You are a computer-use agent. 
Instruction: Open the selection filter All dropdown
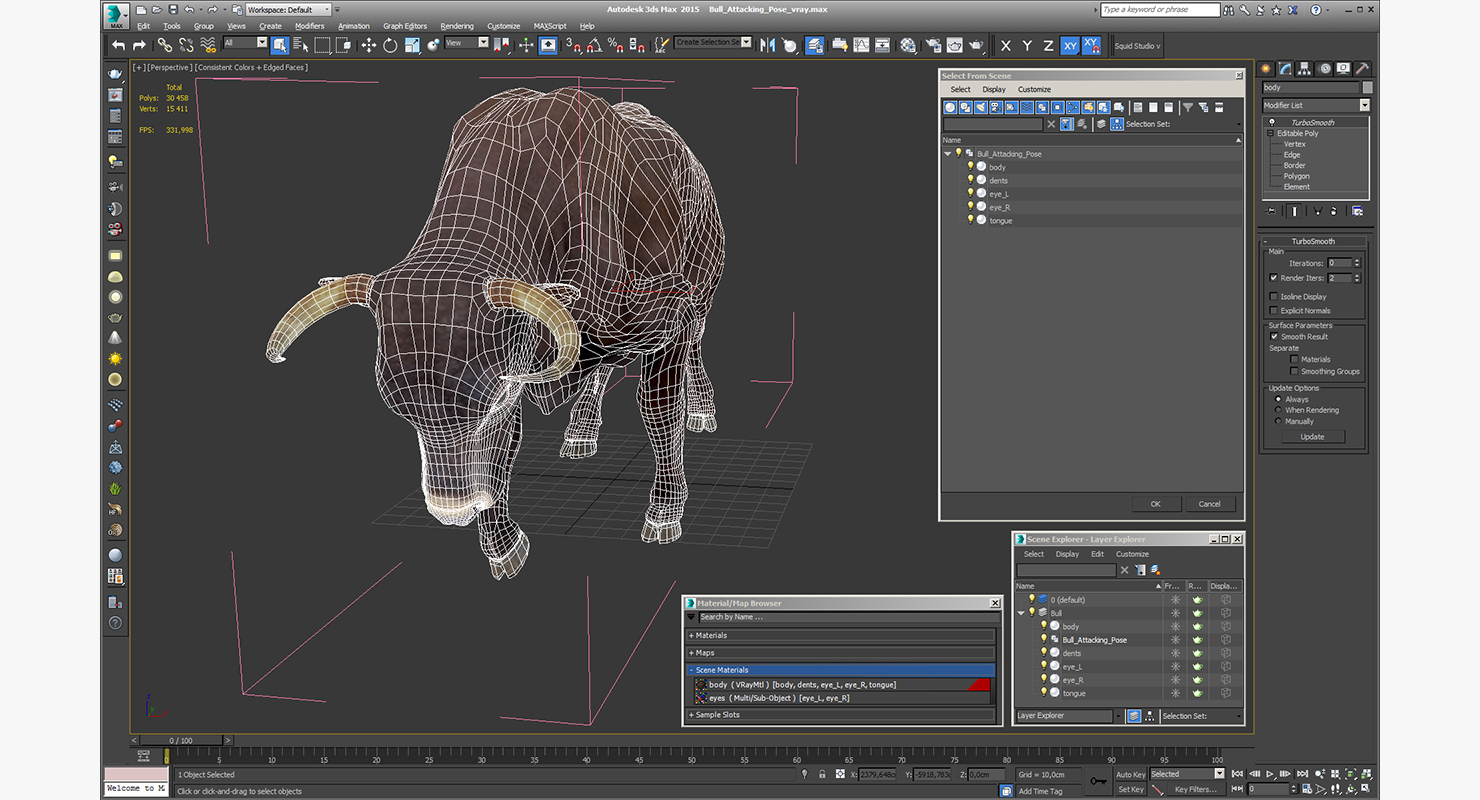(x=245, y=43)
